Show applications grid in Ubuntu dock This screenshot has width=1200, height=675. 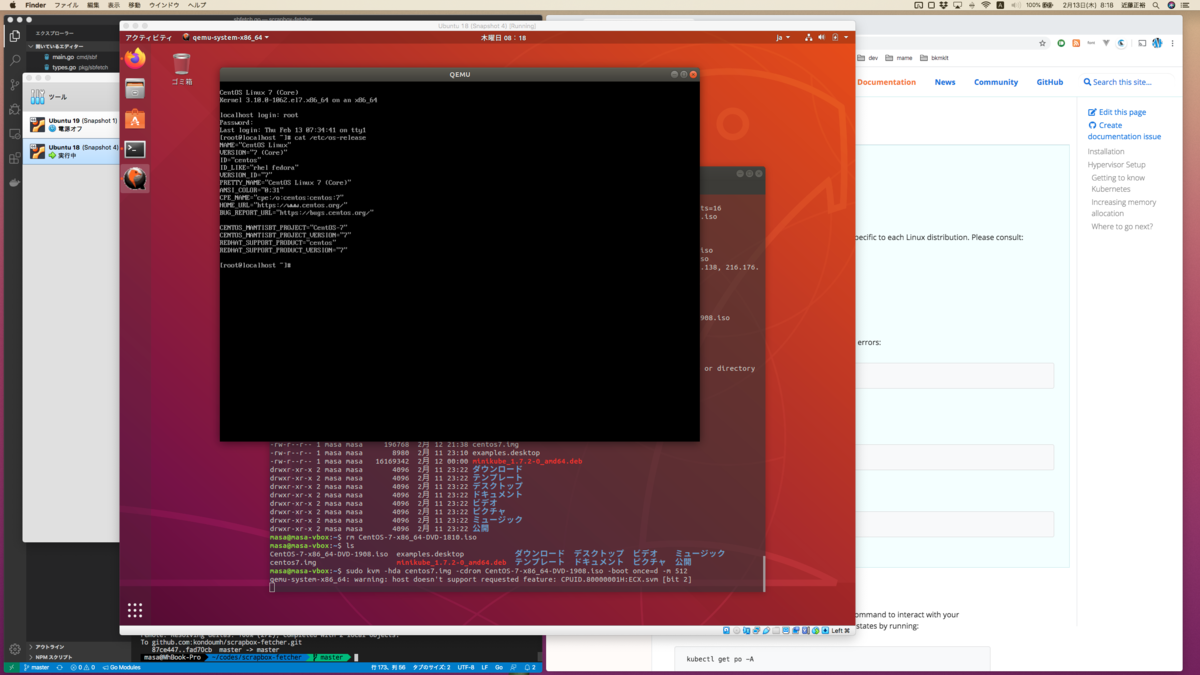click(x=135, y=610)
